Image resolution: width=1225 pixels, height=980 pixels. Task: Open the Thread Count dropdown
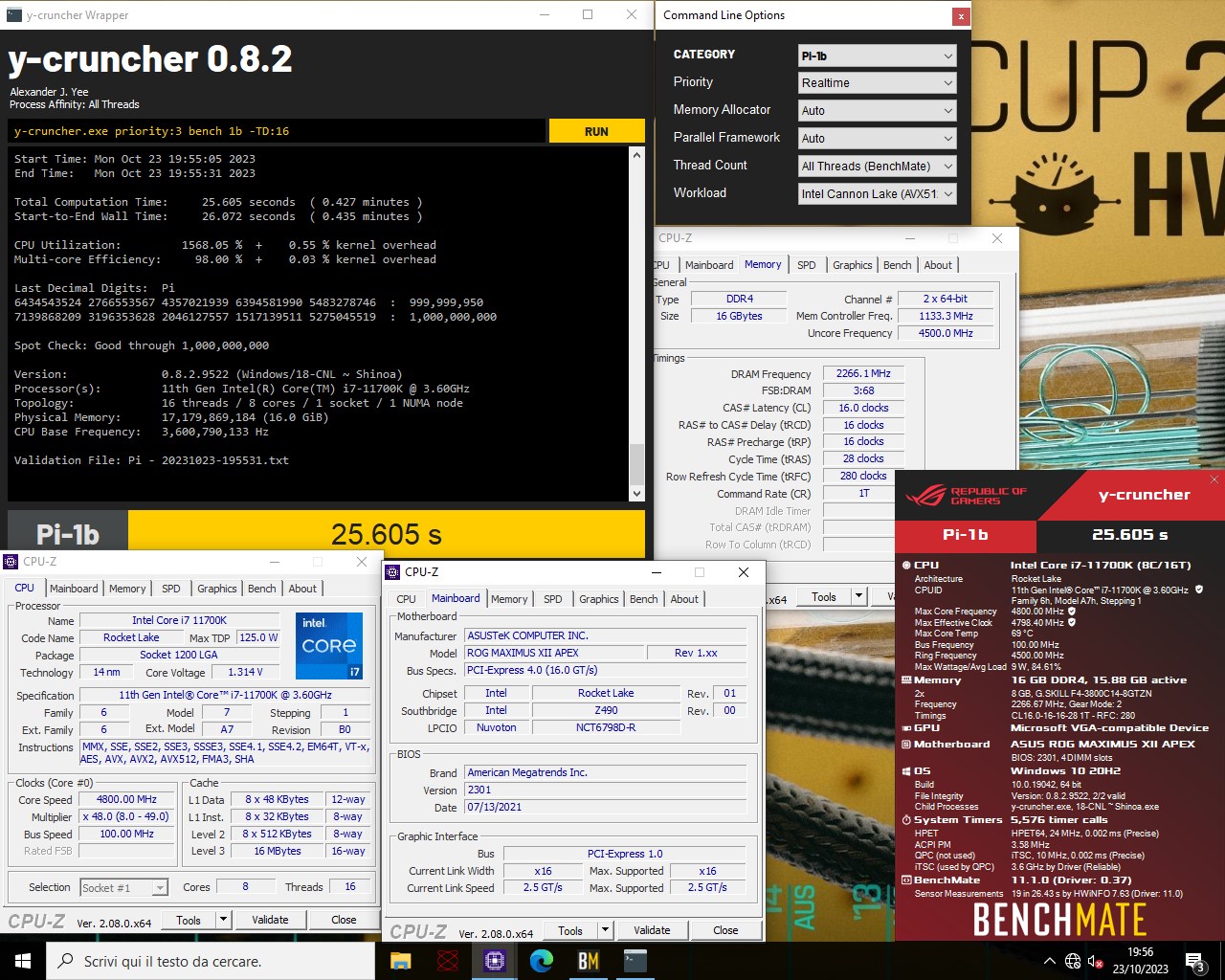(x=877, y=167)
